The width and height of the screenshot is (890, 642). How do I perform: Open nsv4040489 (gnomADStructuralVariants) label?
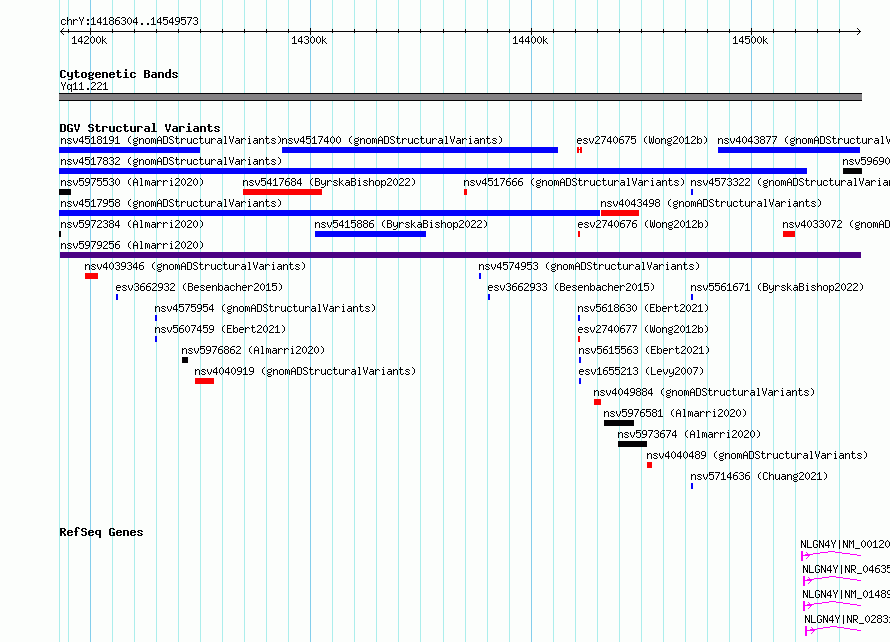click(x=757, y=455)
